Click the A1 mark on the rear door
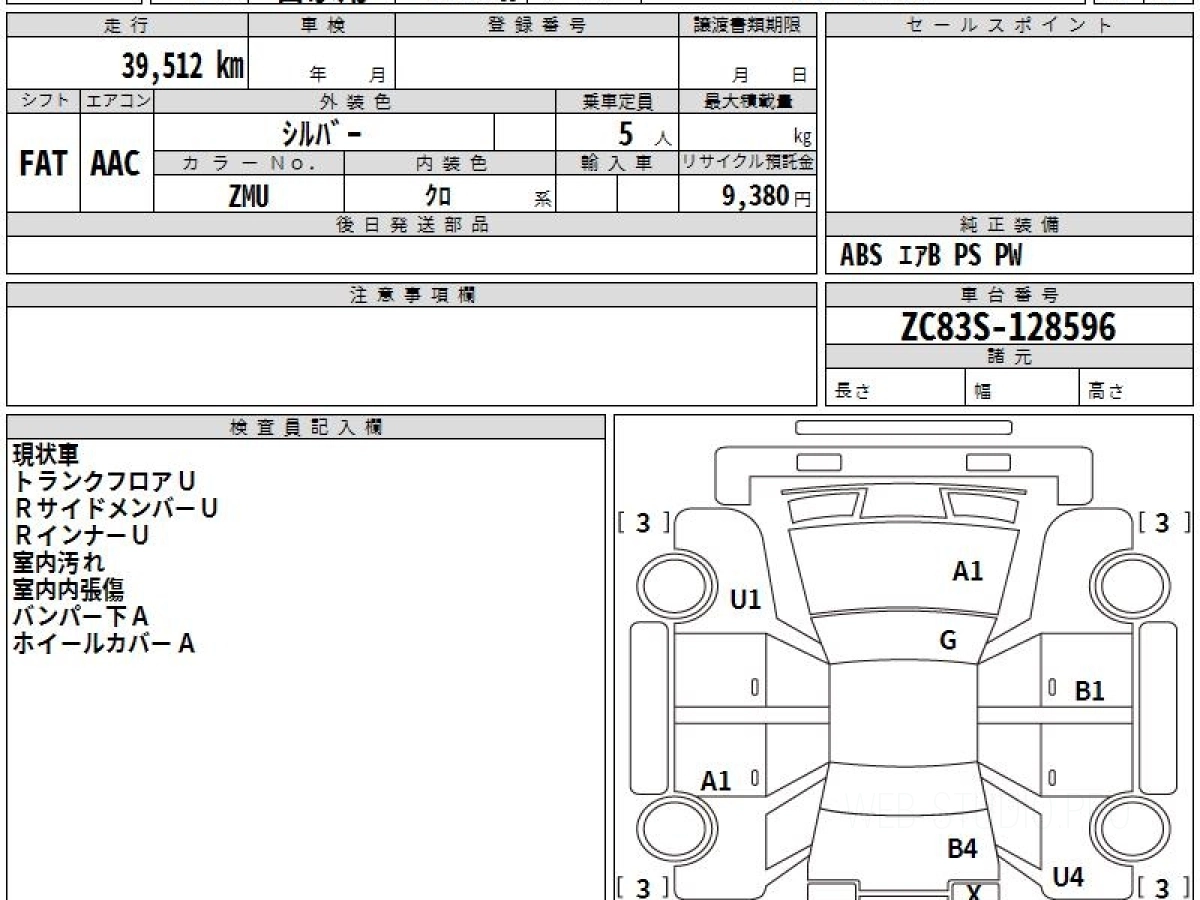1200x900 pixels. (715, 781)
